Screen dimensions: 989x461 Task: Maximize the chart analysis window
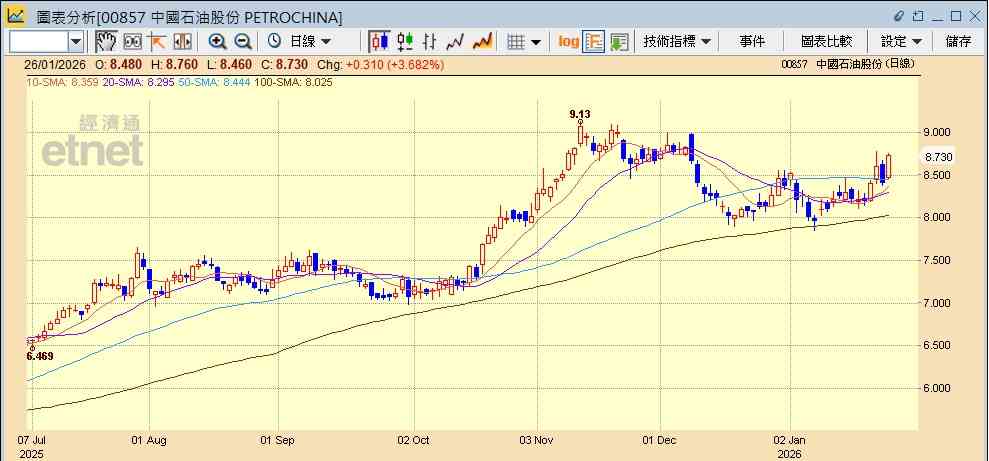956,16
